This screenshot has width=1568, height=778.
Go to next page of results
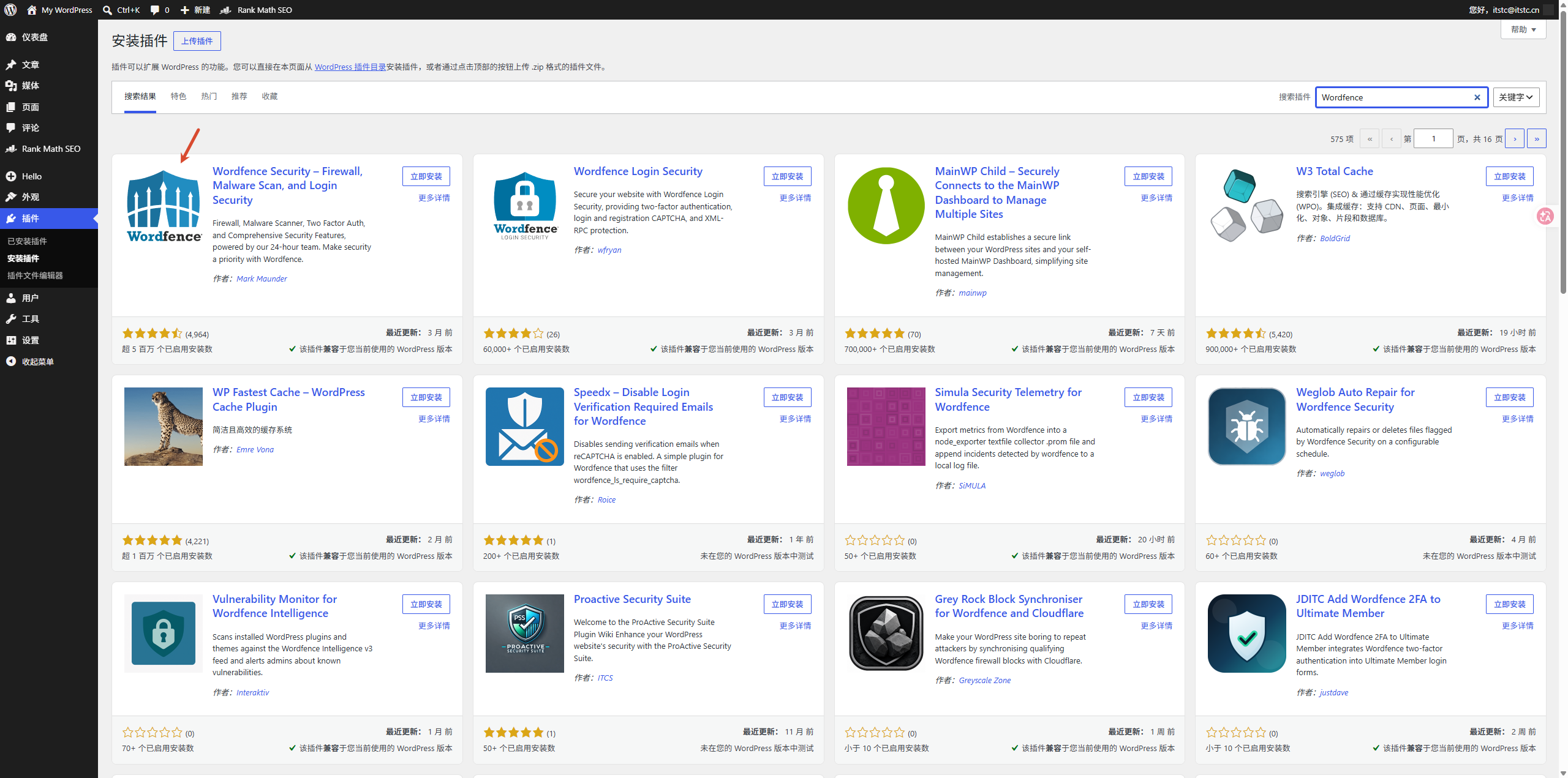(x=1515, y=139)
